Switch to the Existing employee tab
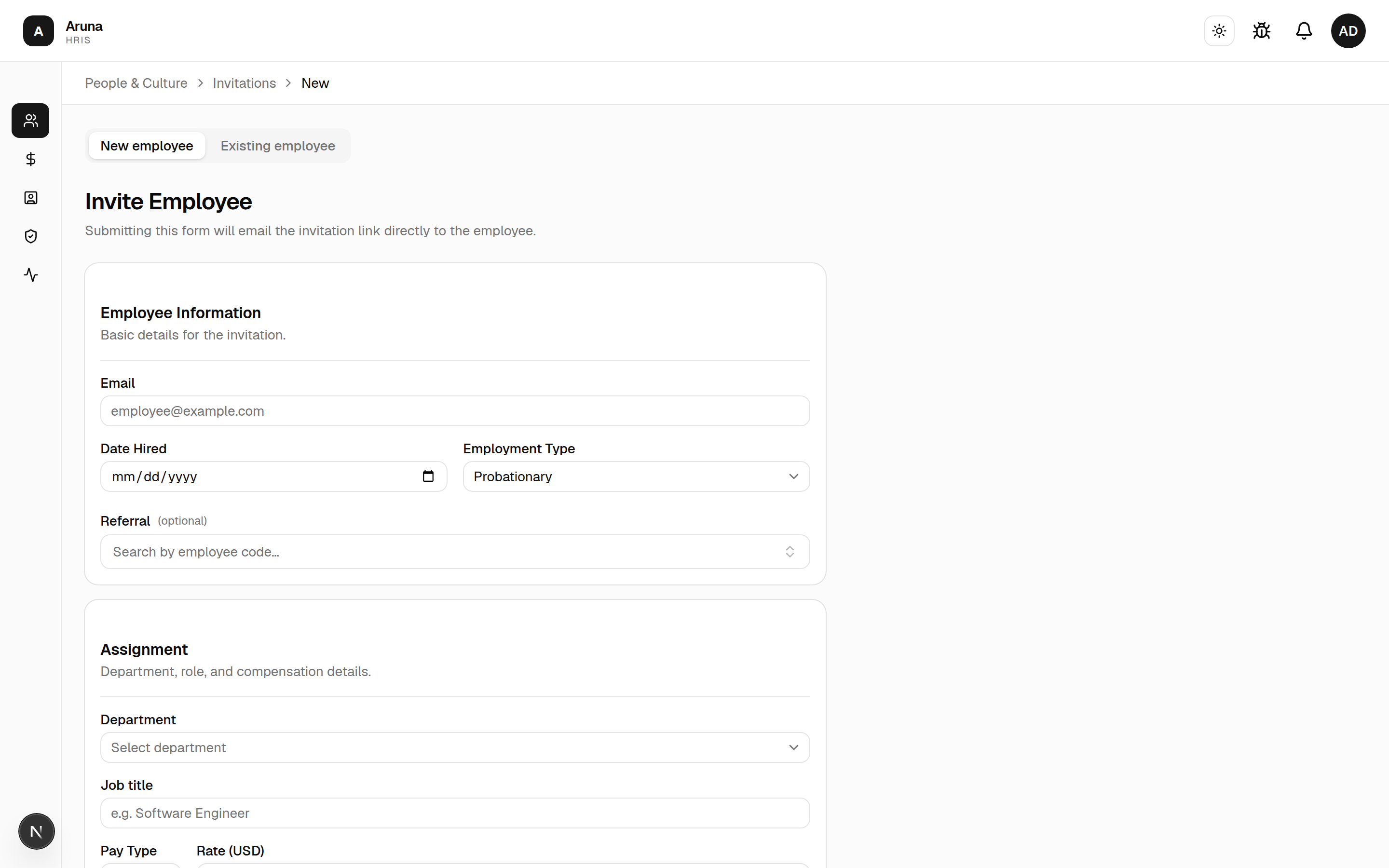 pyautogui.click(x=278, y=146)
